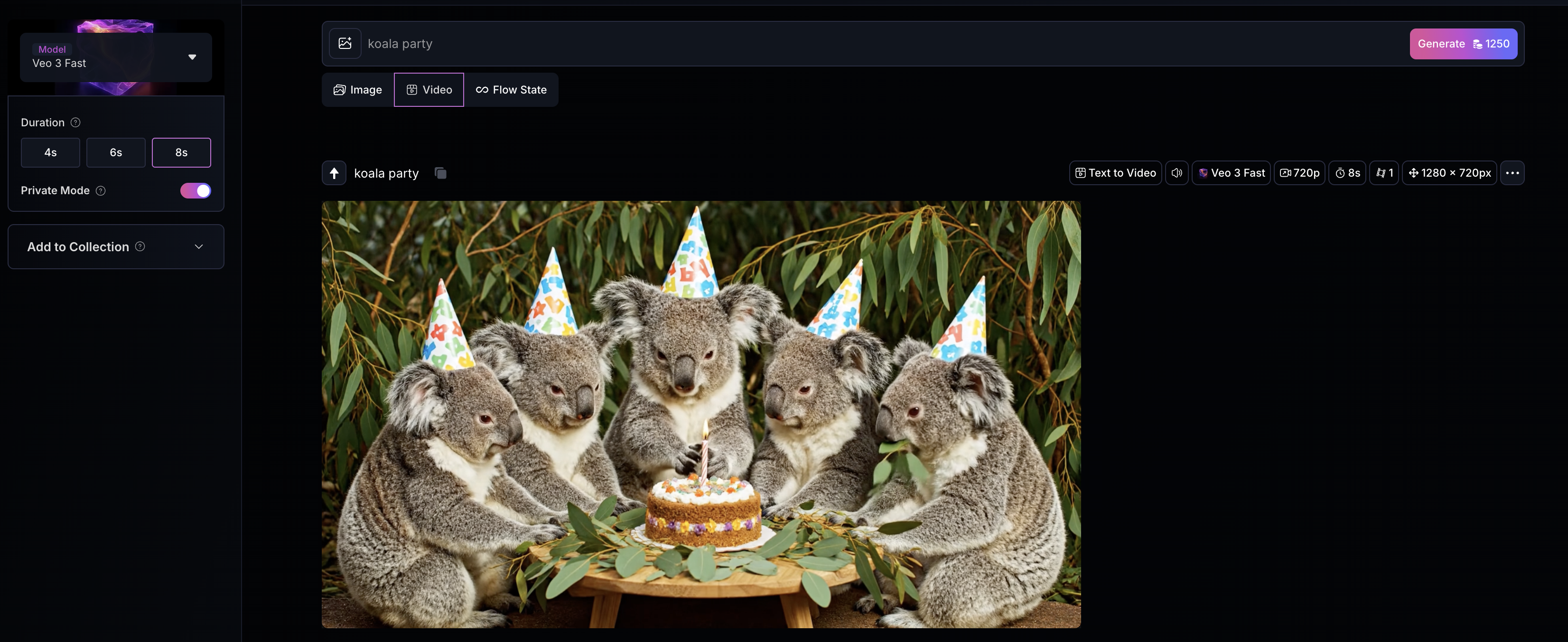
Task: Select 6s duration
Action: tap(116, 152)
